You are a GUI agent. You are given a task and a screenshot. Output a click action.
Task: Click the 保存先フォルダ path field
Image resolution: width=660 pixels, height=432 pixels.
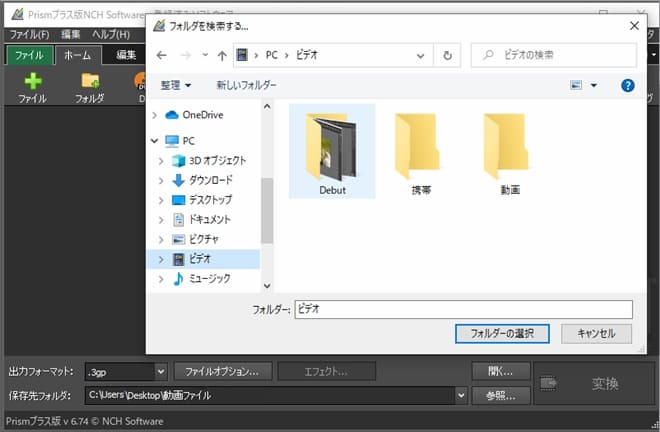pos(270,396)
